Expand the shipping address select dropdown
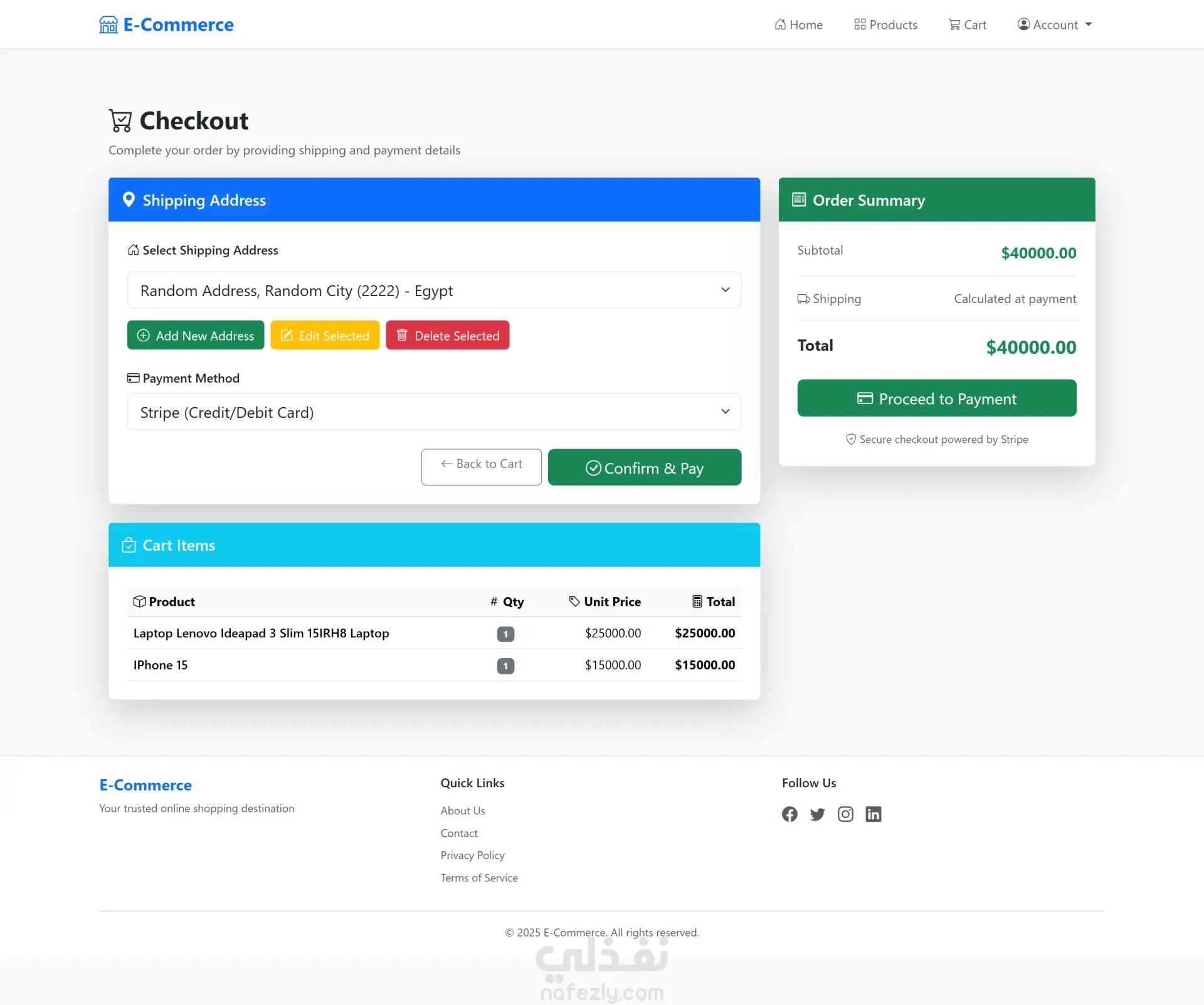The image size is (1204, 1005). click(434, 290)
